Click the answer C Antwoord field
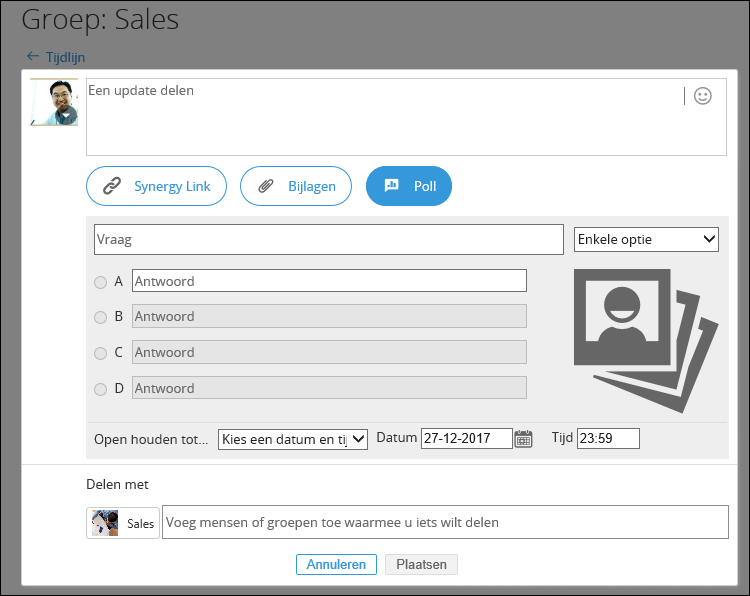Screen dimensions: 750x596 click(x=330, y=352)
